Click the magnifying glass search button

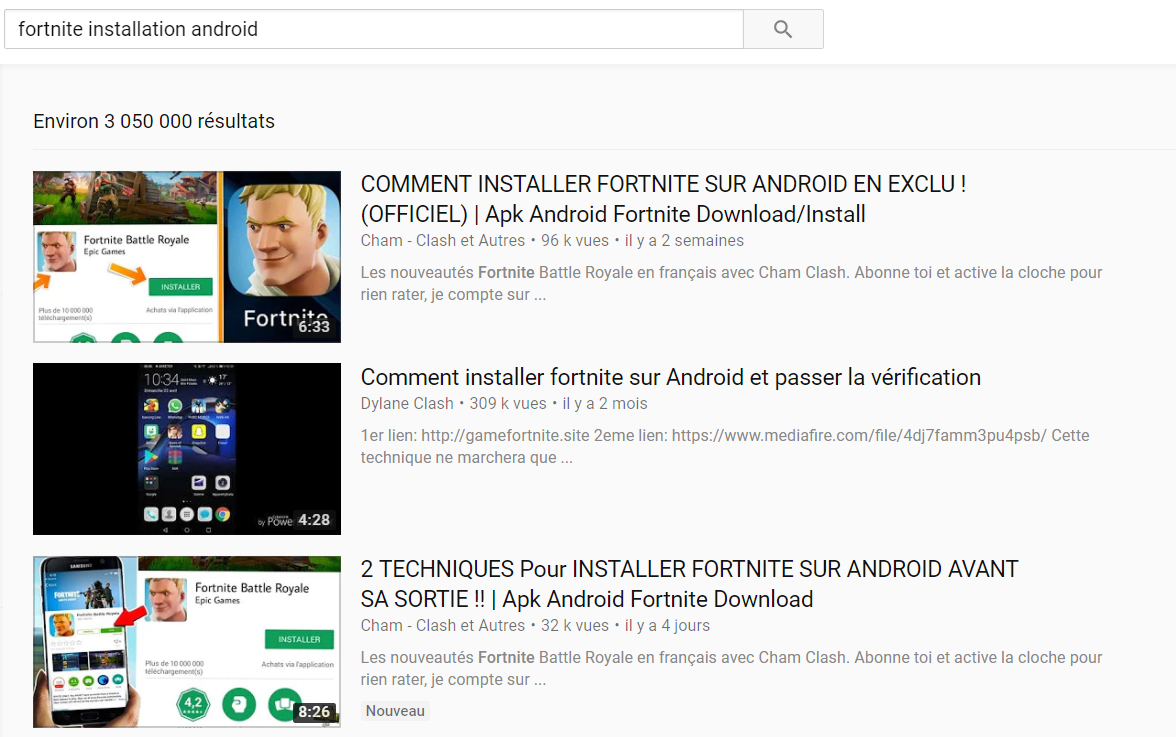click(783, 29)
